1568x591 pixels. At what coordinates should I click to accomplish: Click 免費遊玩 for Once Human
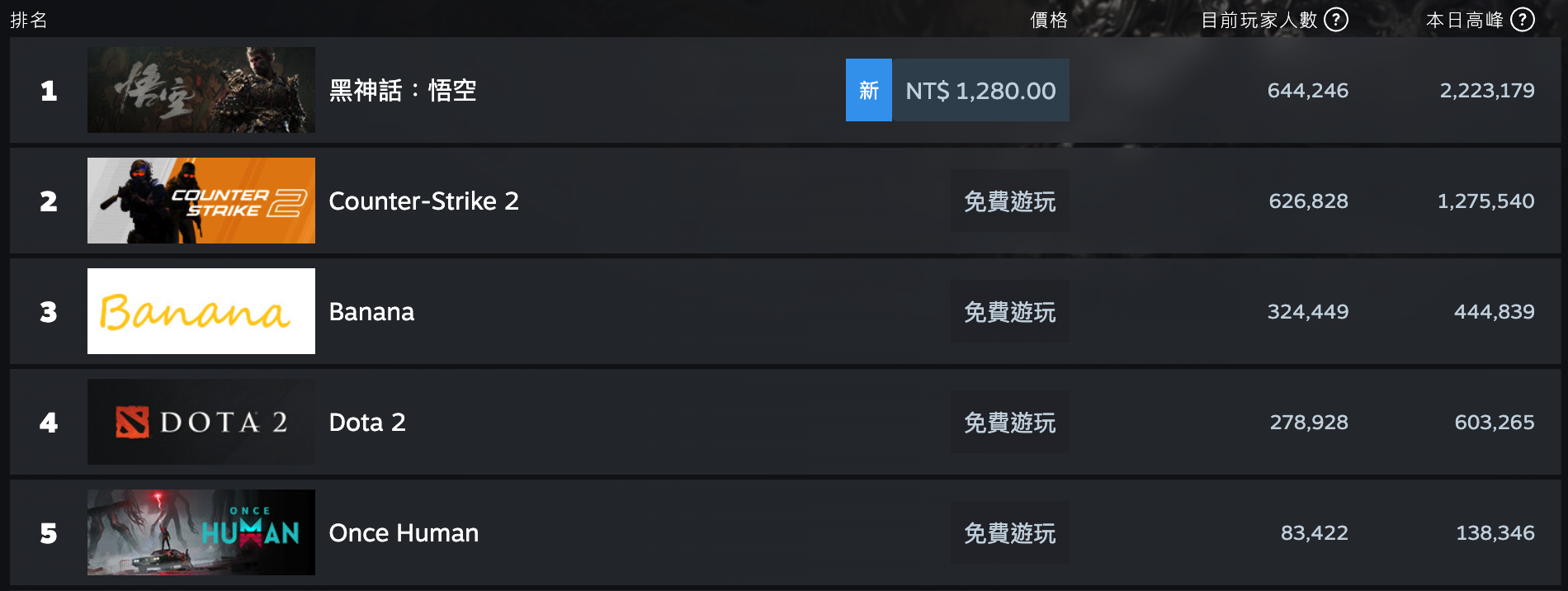point(1010,532)
